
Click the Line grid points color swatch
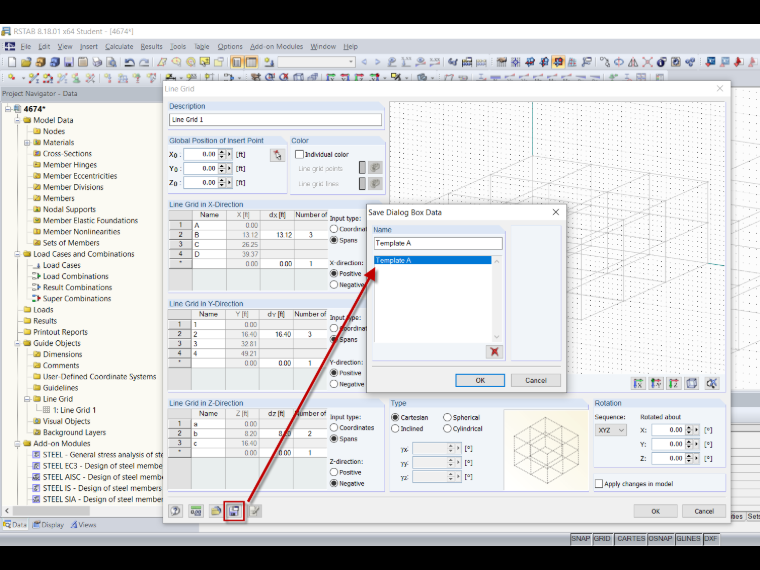point(362,168)
